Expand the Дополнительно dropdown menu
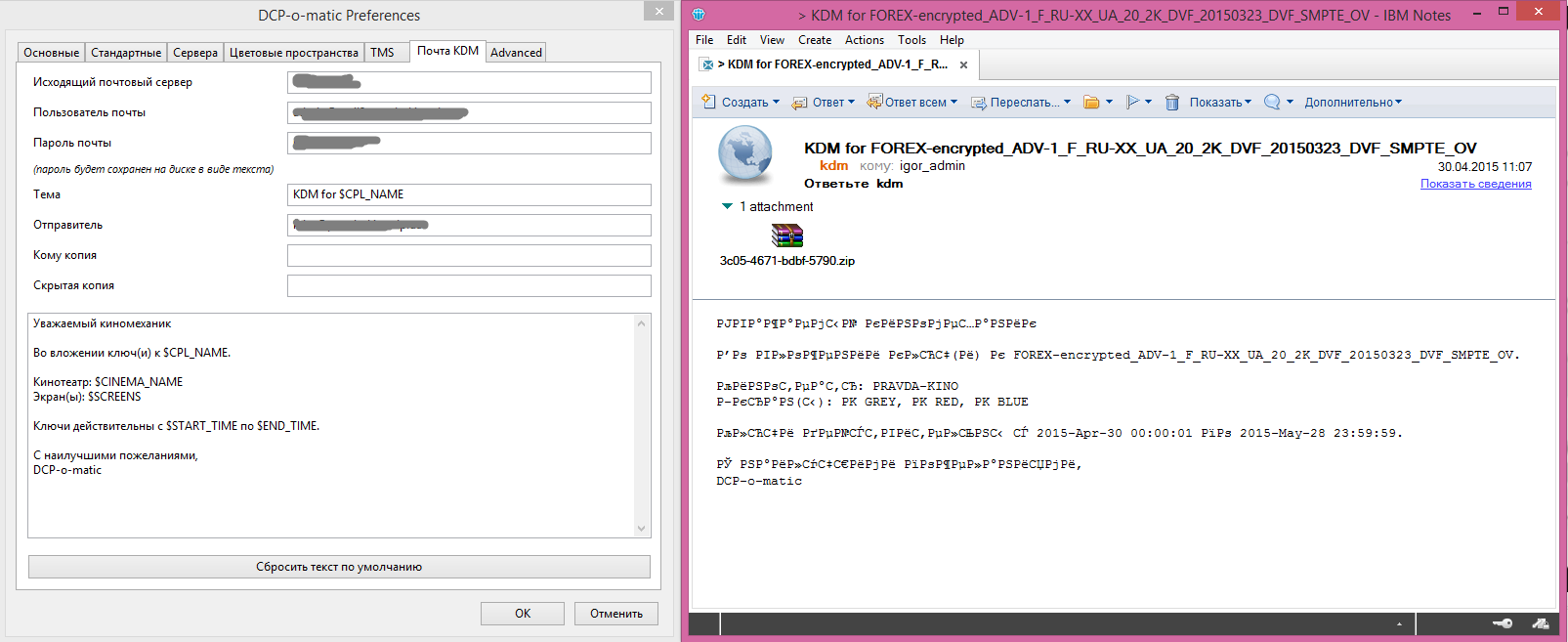 [1353, 103]
